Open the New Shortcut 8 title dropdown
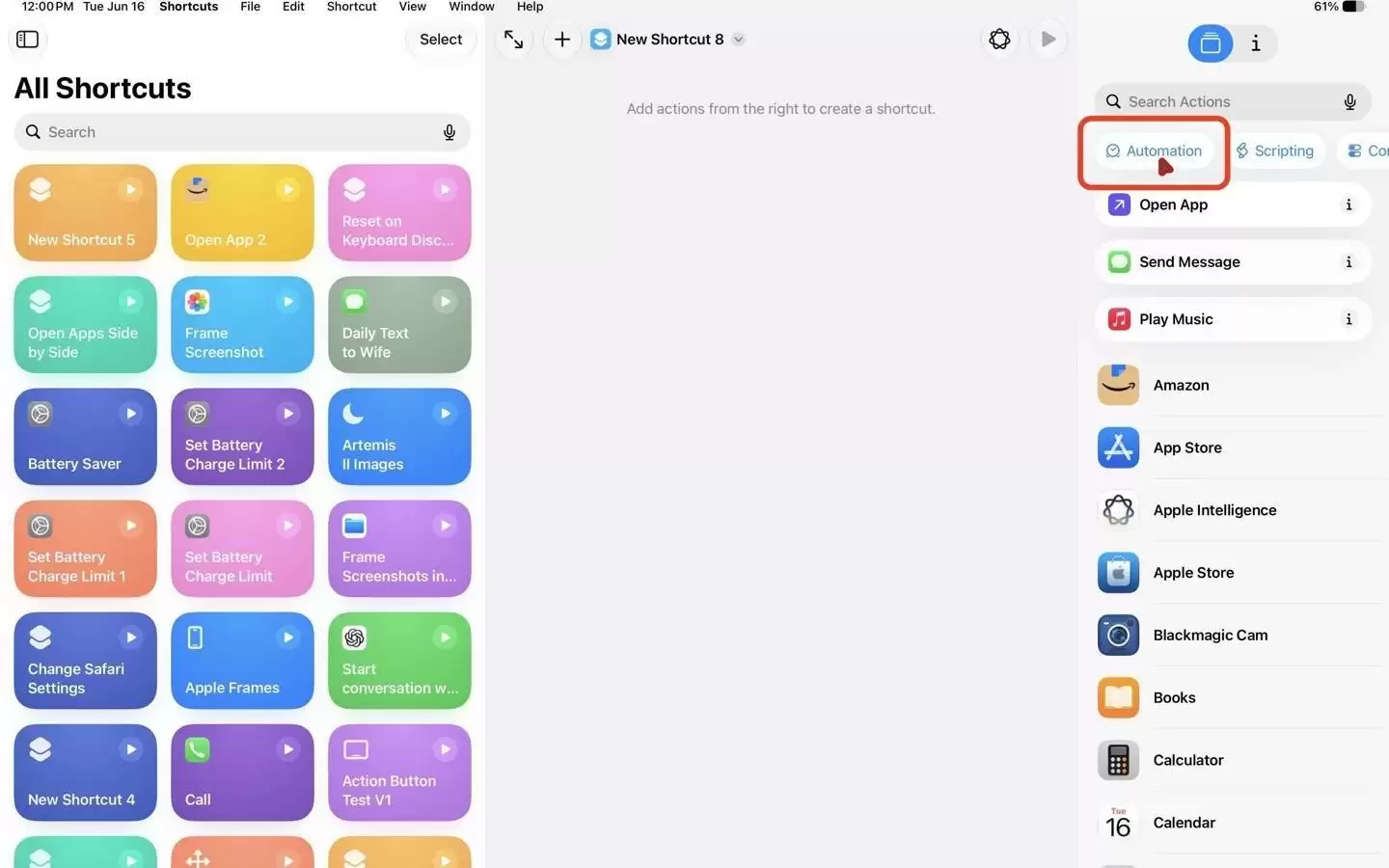This screenshot has width=1389, height=868. point(739,40)
